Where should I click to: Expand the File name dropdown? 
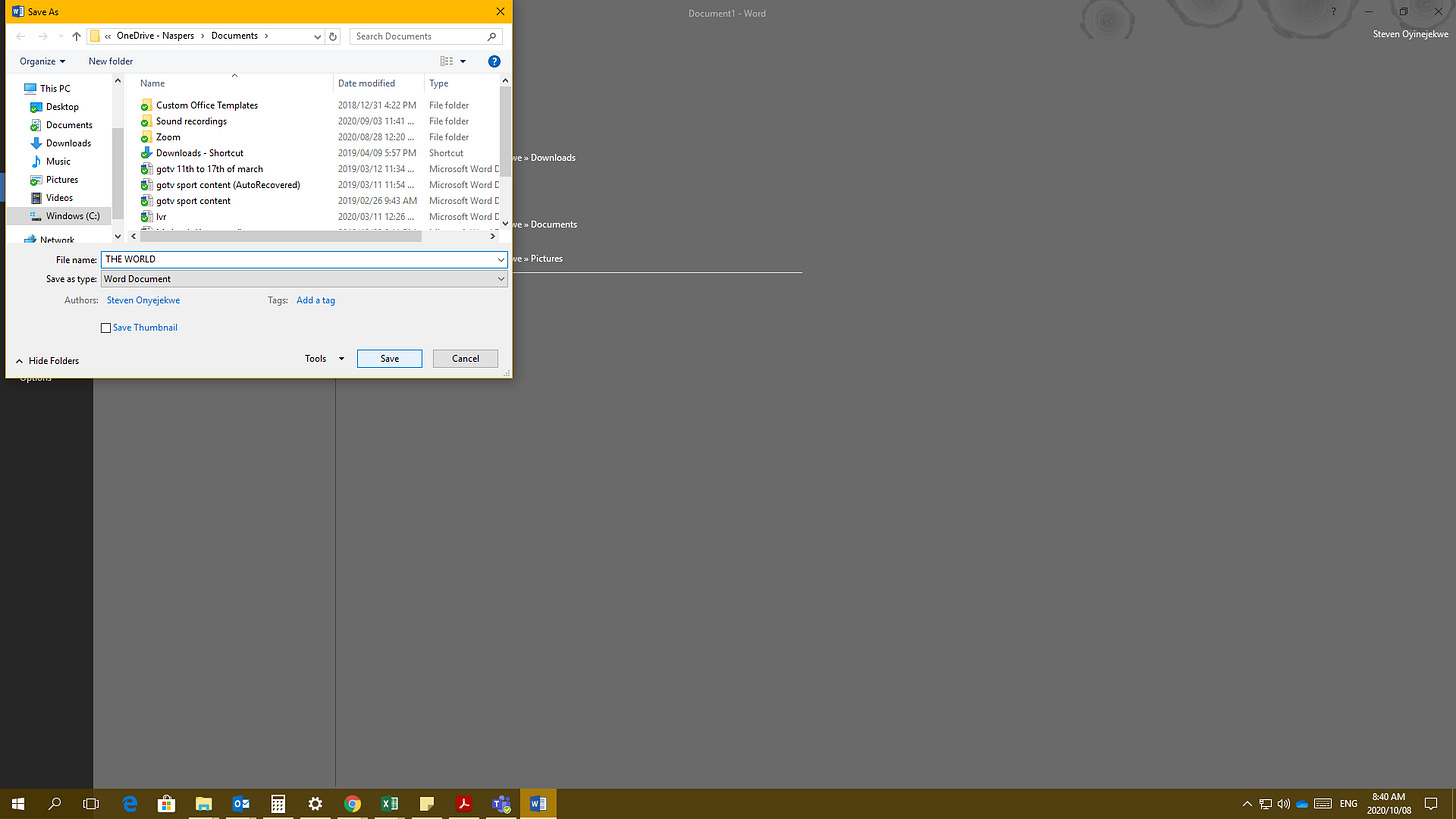point(501,259)
